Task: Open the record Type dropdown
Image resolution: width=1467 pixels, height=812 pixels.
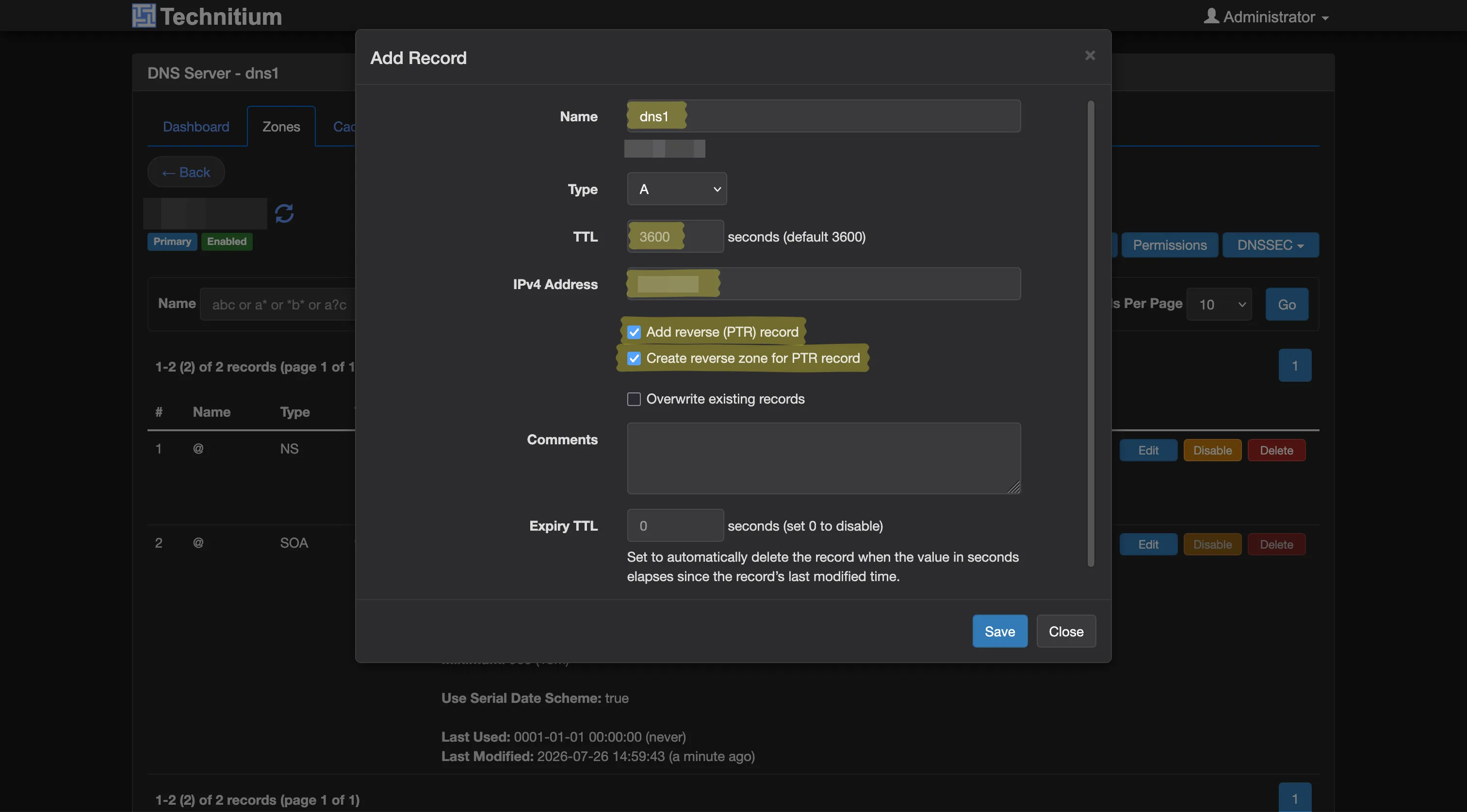Action: click(x=677, y=189)
